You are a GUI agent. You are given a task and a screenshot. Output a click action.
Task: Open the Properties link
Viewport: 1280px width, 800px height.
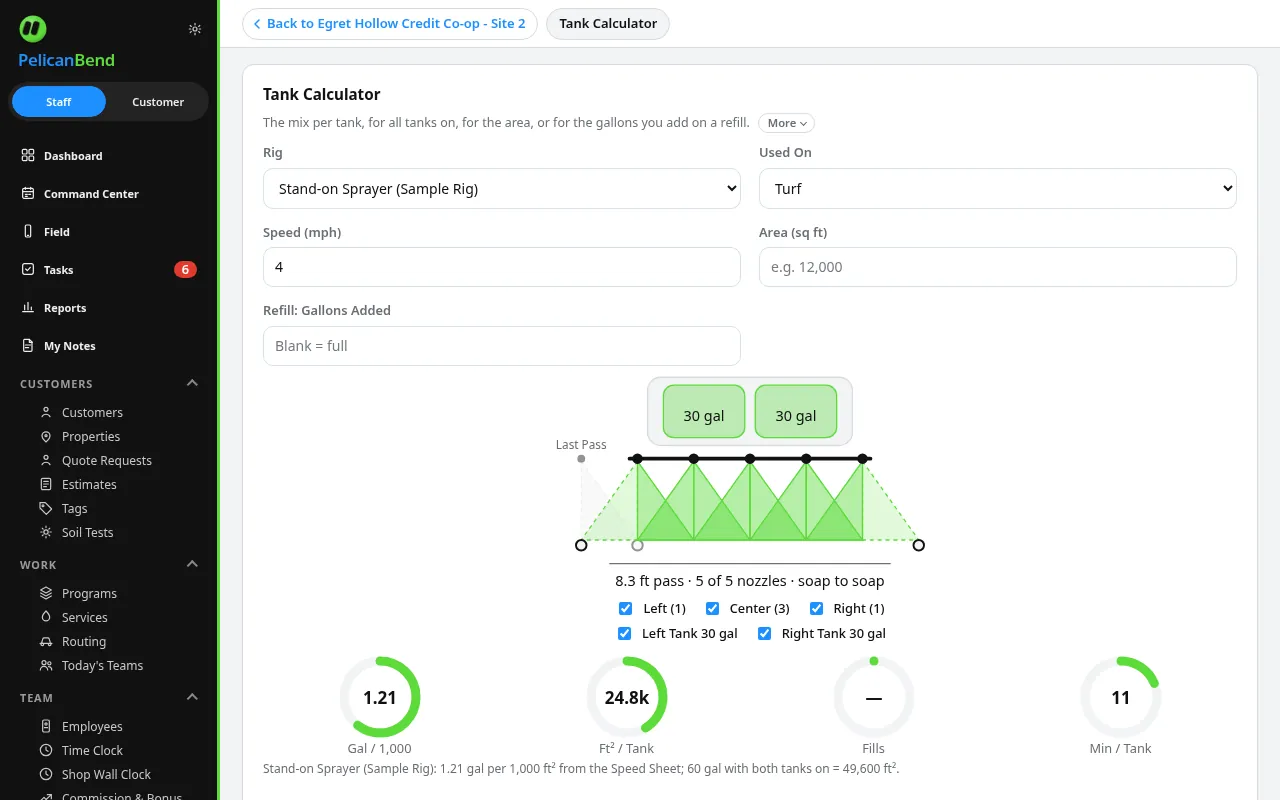[91, 436]
